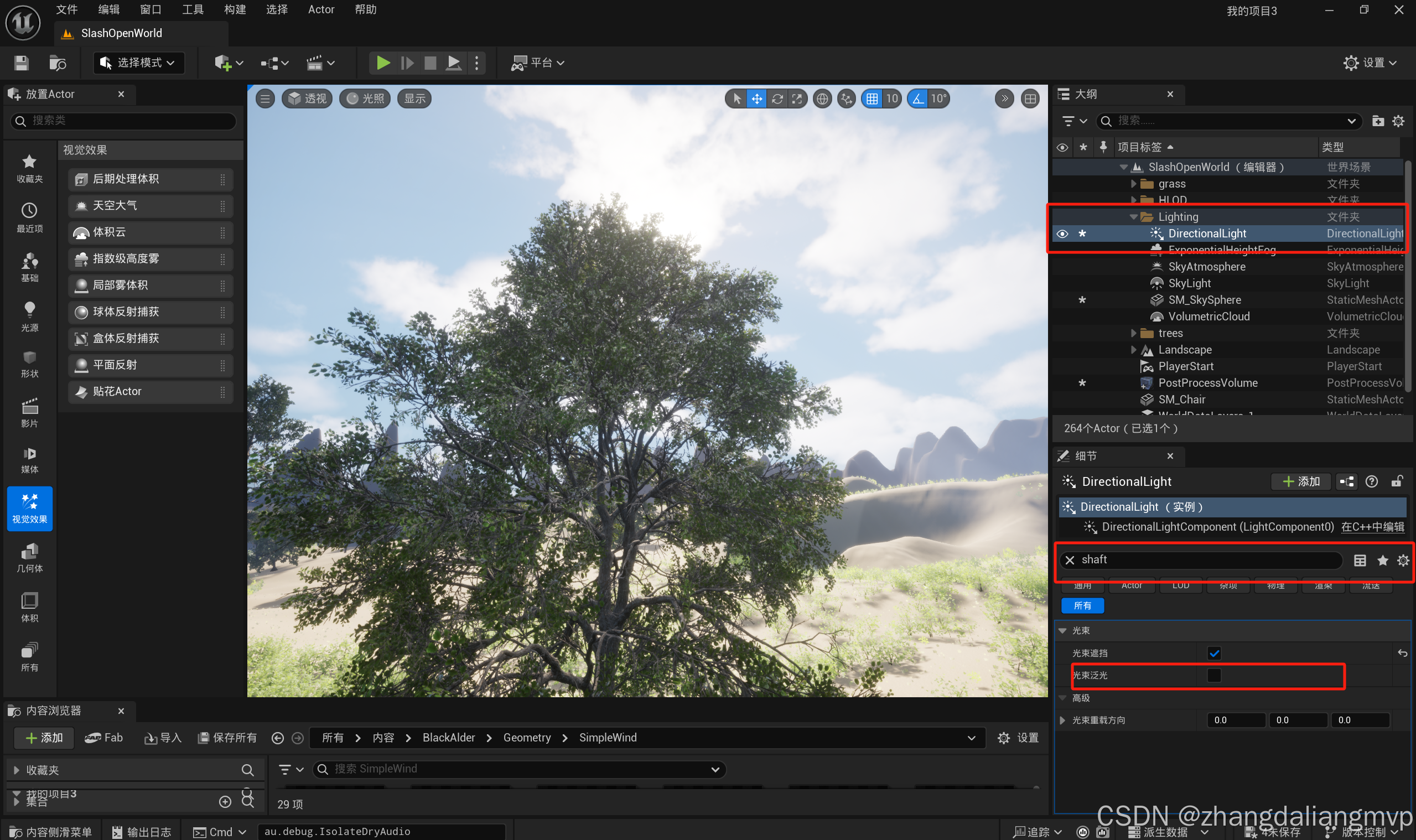The image size is (1416, 840).
Task: Open the 几何体 (Geometry) category icon
Action: [29, 557]
